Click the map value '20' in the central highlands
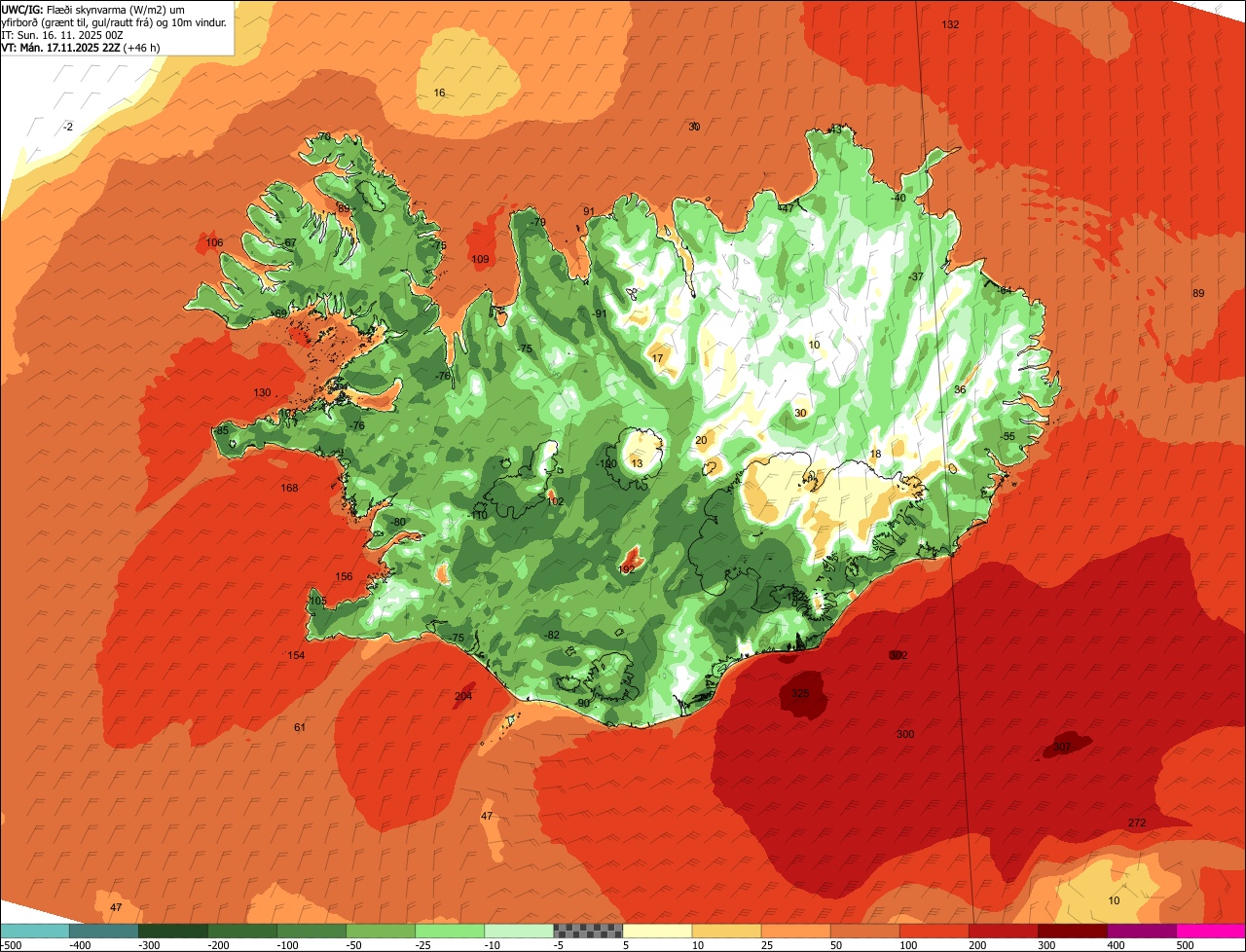The height and width of the screenshot is (952, 1246). pos(700,440)
